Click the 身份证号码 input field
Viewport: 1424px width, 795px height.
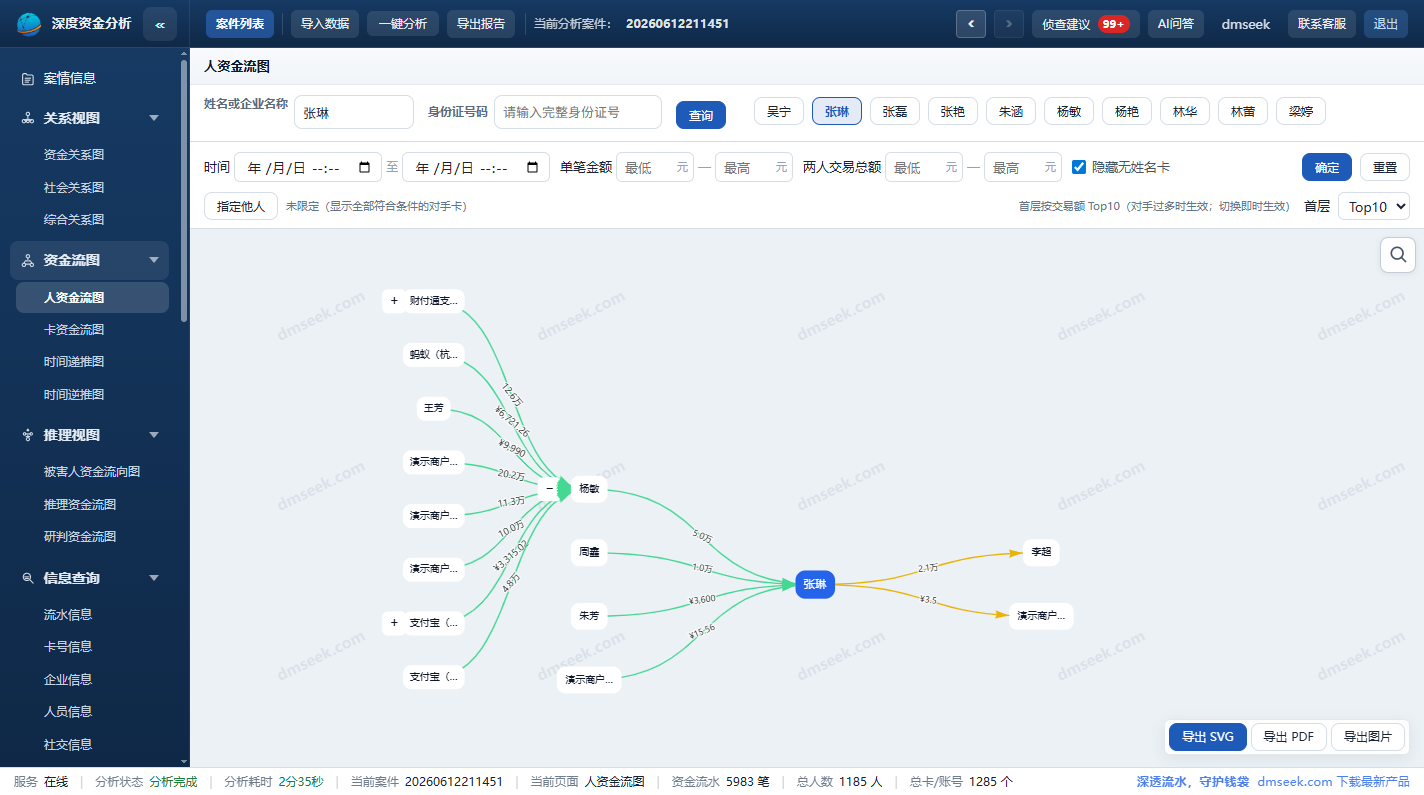[578, 112]
